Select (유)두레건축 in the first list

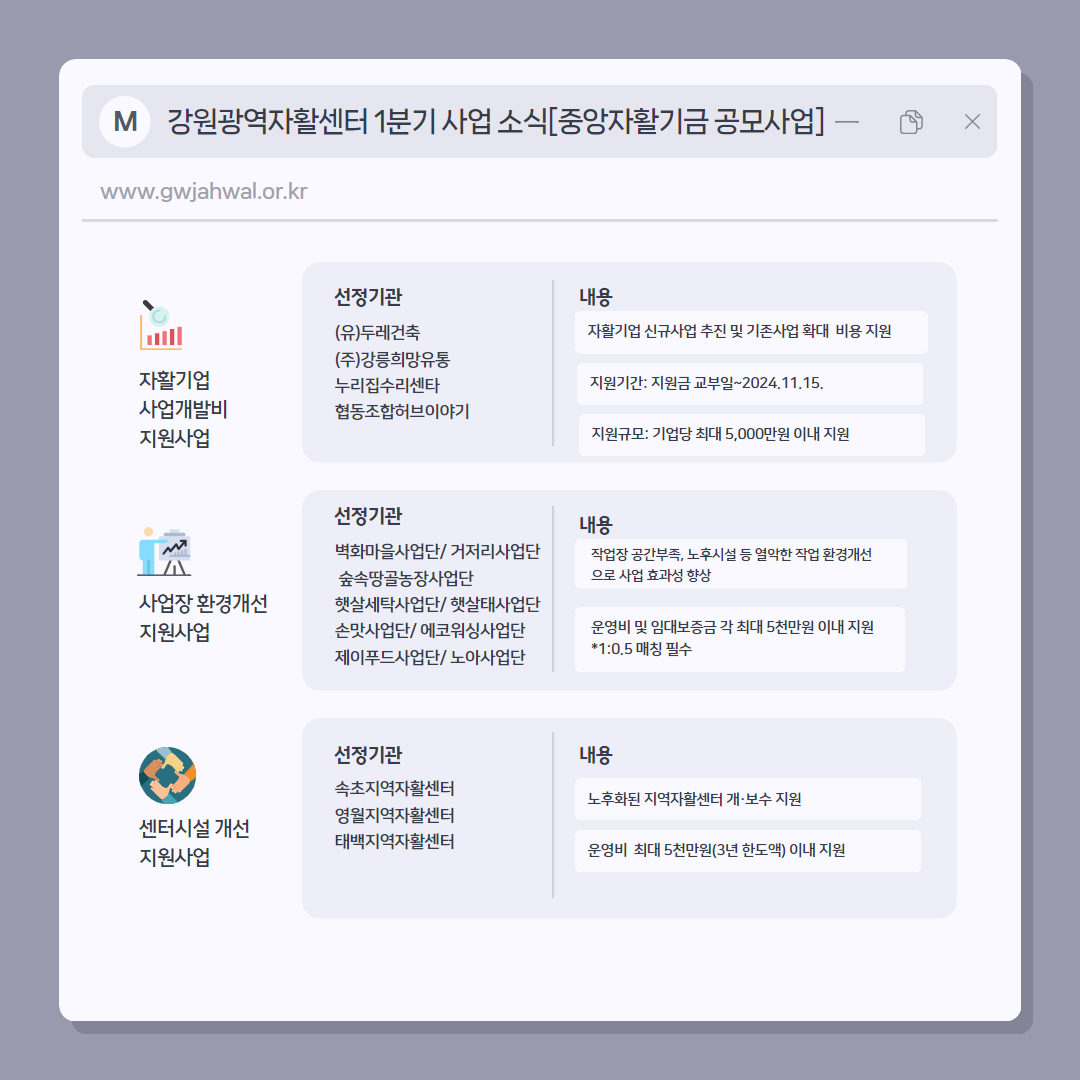point(377,333)
